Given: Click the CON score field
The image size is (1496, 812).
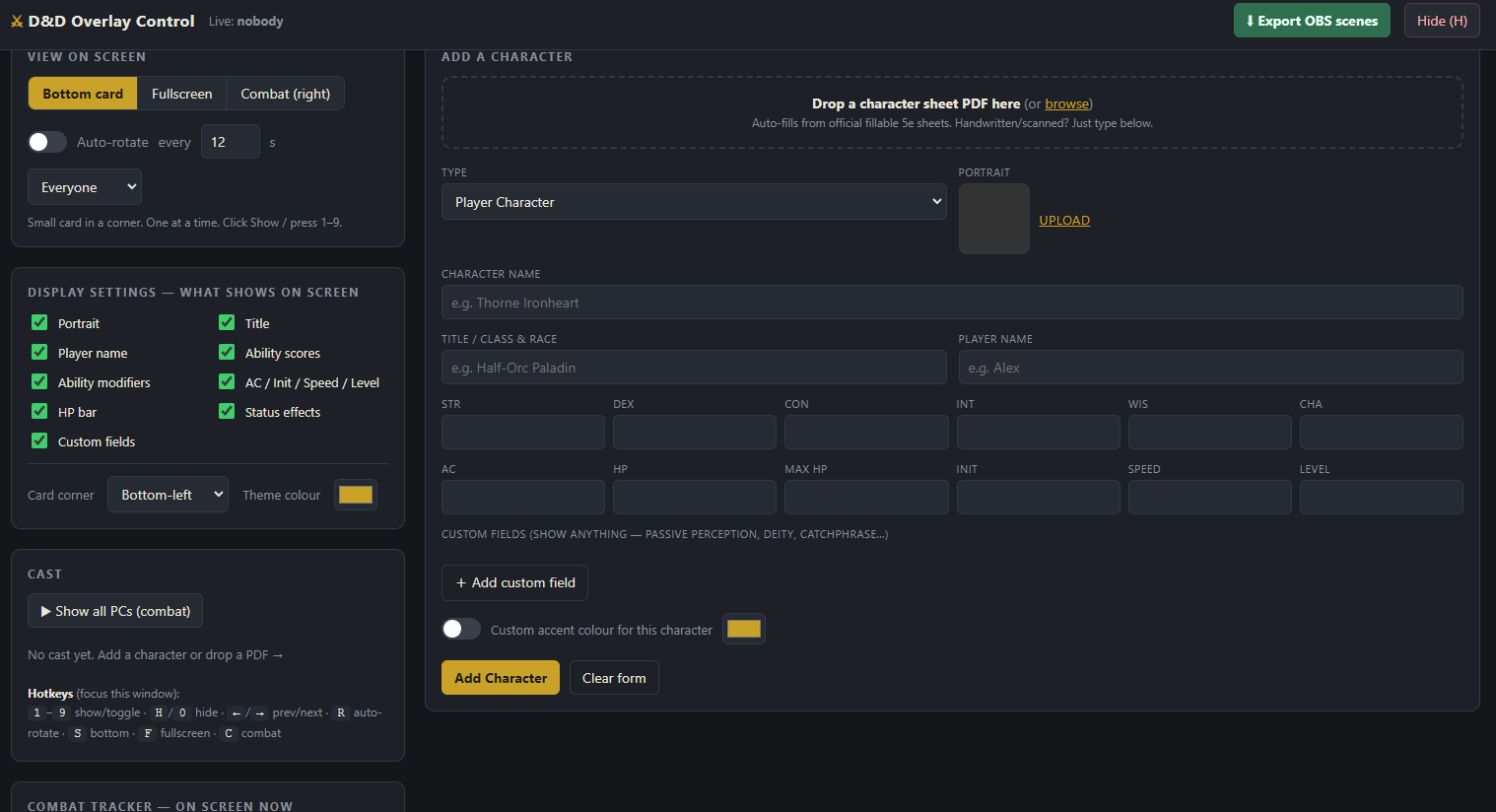Looking at the screenshot, I should tap(866, 433).
